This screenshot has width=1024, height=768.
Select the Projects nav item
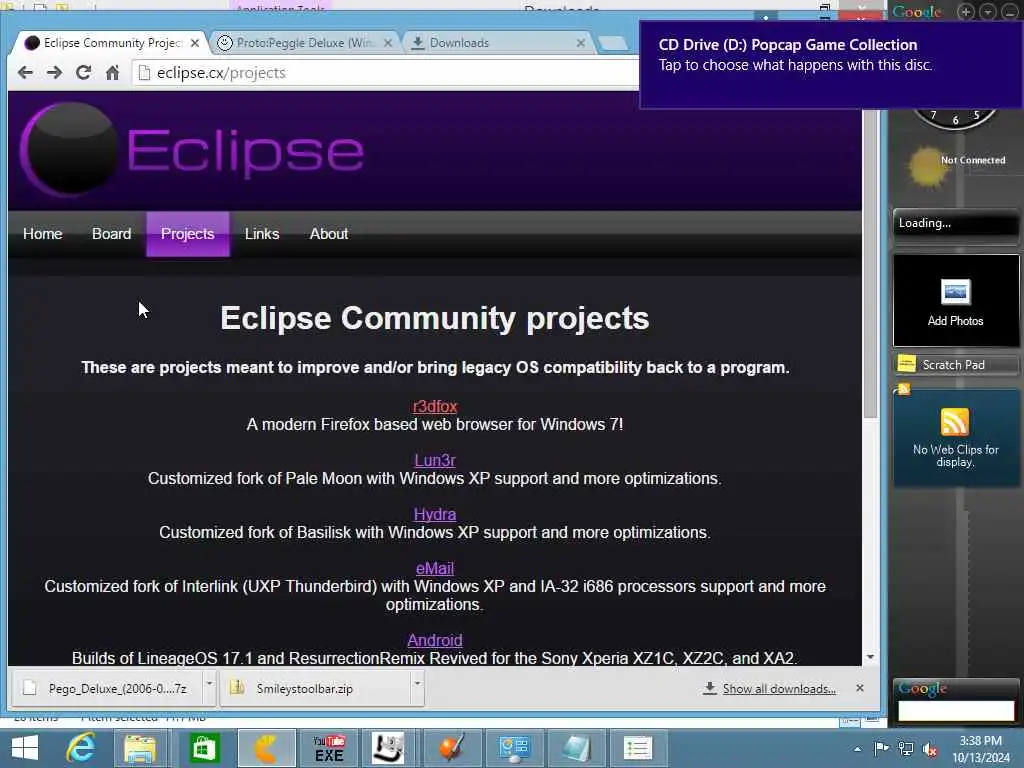point(187,234)
